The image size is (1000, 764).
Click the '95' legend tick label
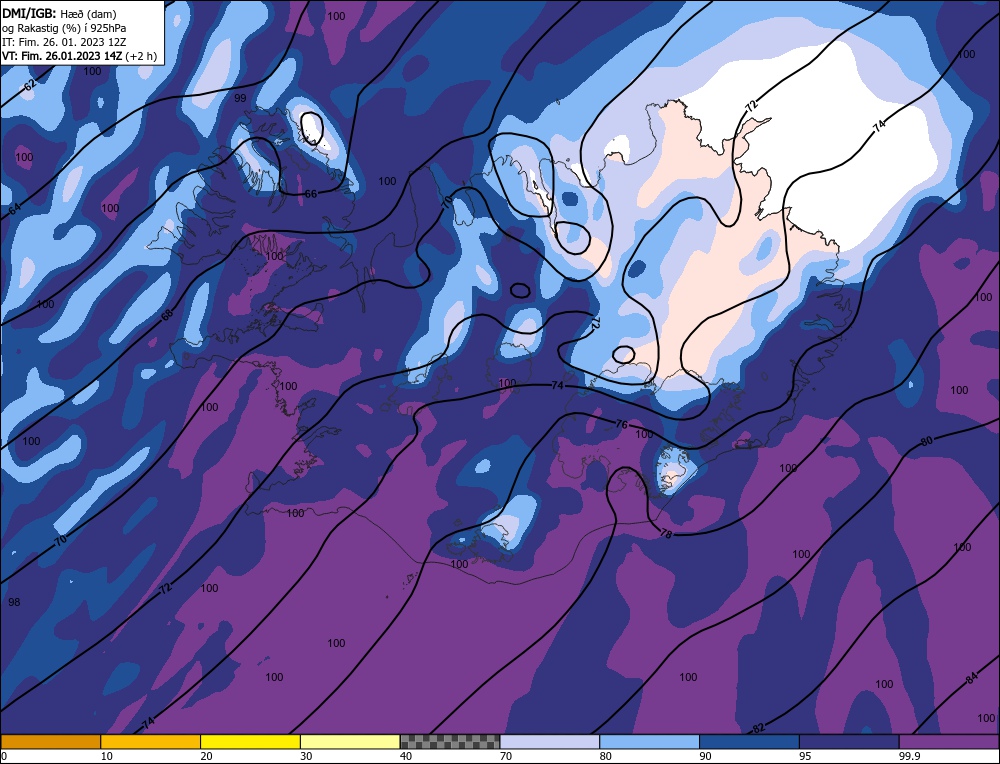pos(805,756)
